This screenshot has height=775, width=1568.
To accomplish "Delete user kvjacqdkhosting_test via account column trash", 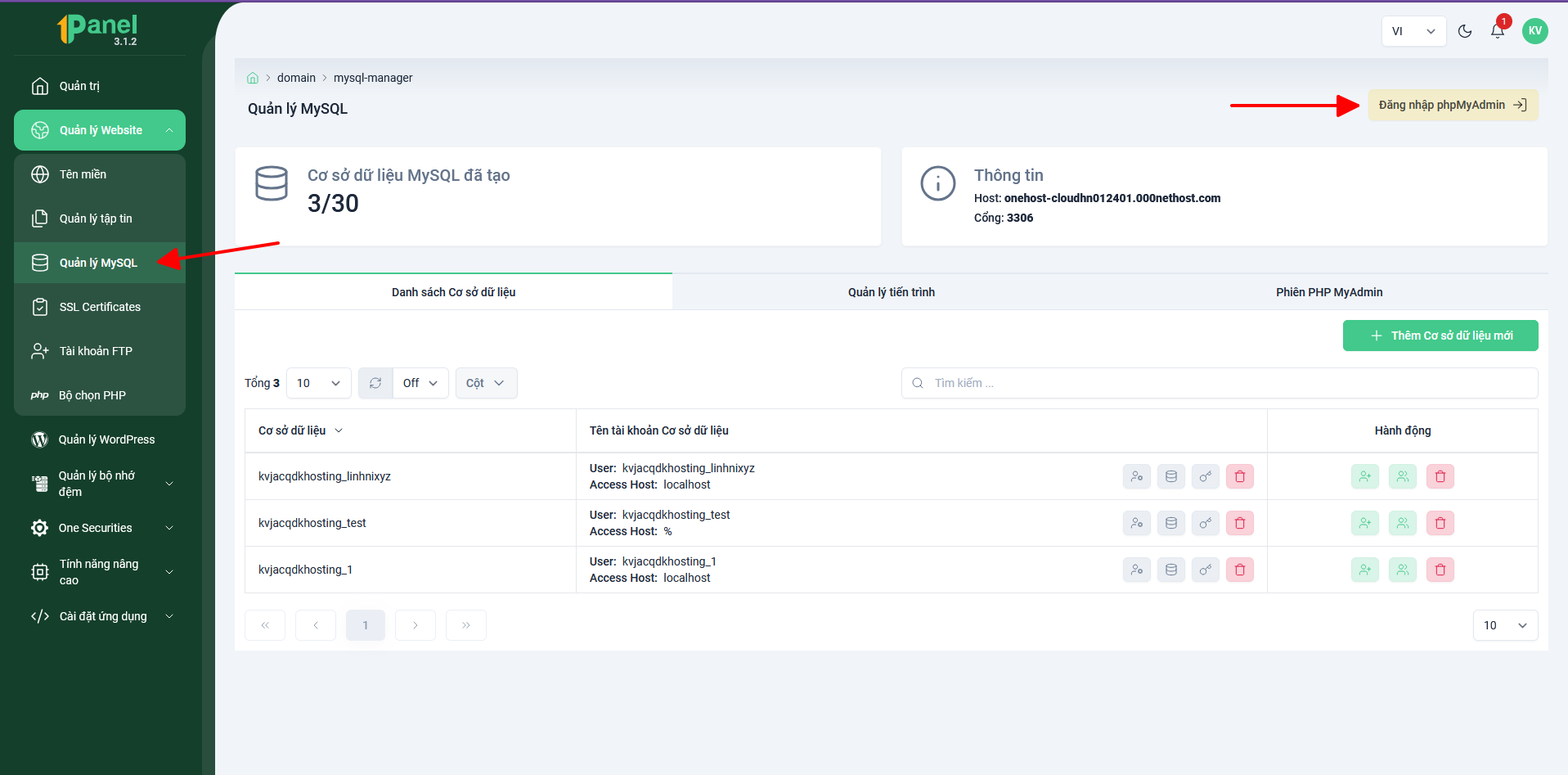I will (1240, 523).
